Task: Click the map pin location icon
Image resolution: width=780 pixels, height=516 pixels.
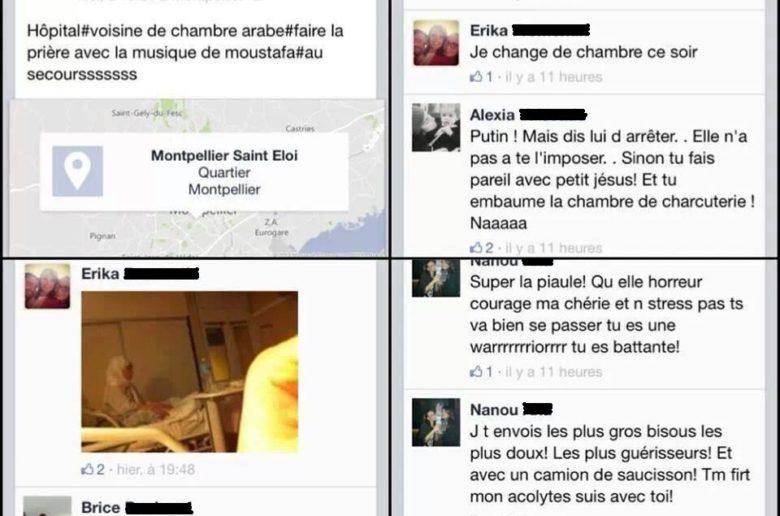Action: (x=78, y=171)
